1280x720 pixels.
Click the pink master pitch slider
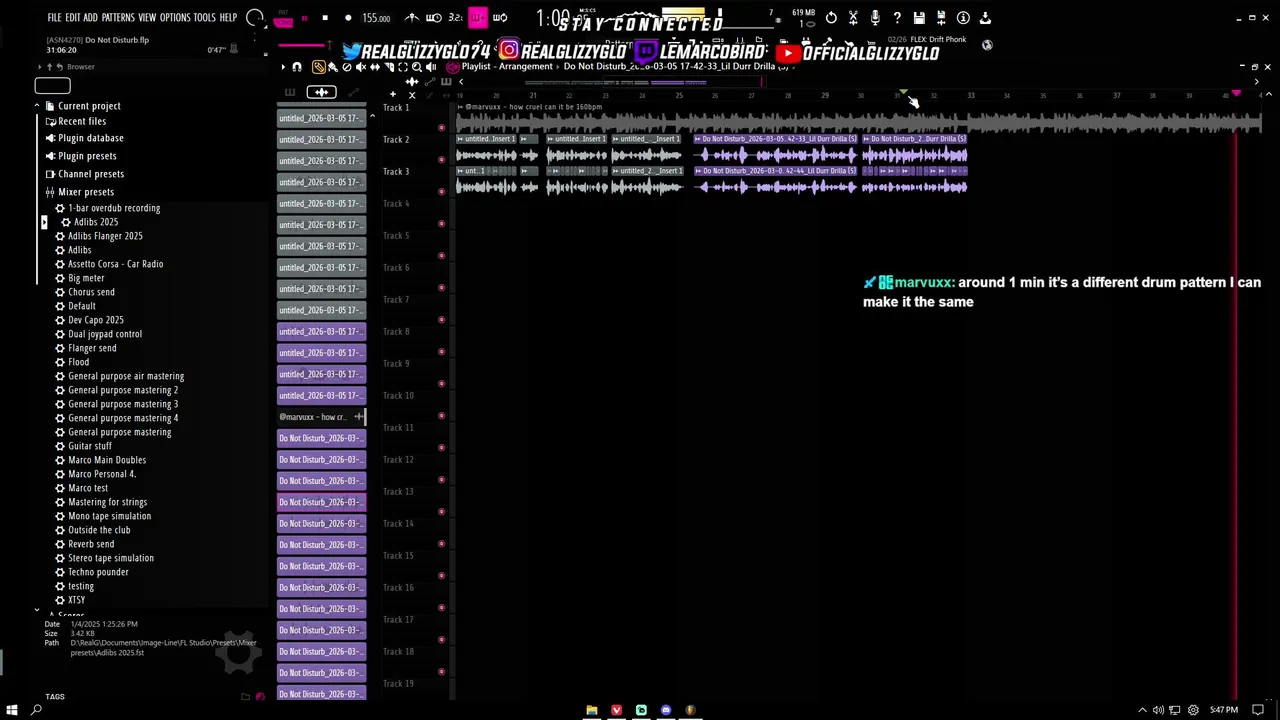[x=303, y=45]
